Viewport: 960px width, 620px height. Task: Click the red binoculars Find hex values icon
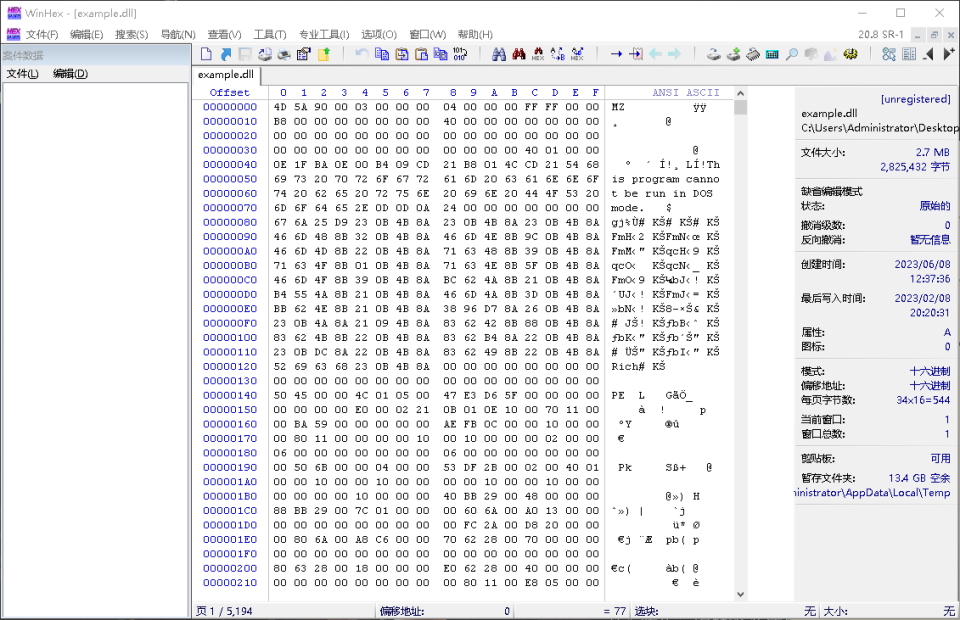coord(519,54)
